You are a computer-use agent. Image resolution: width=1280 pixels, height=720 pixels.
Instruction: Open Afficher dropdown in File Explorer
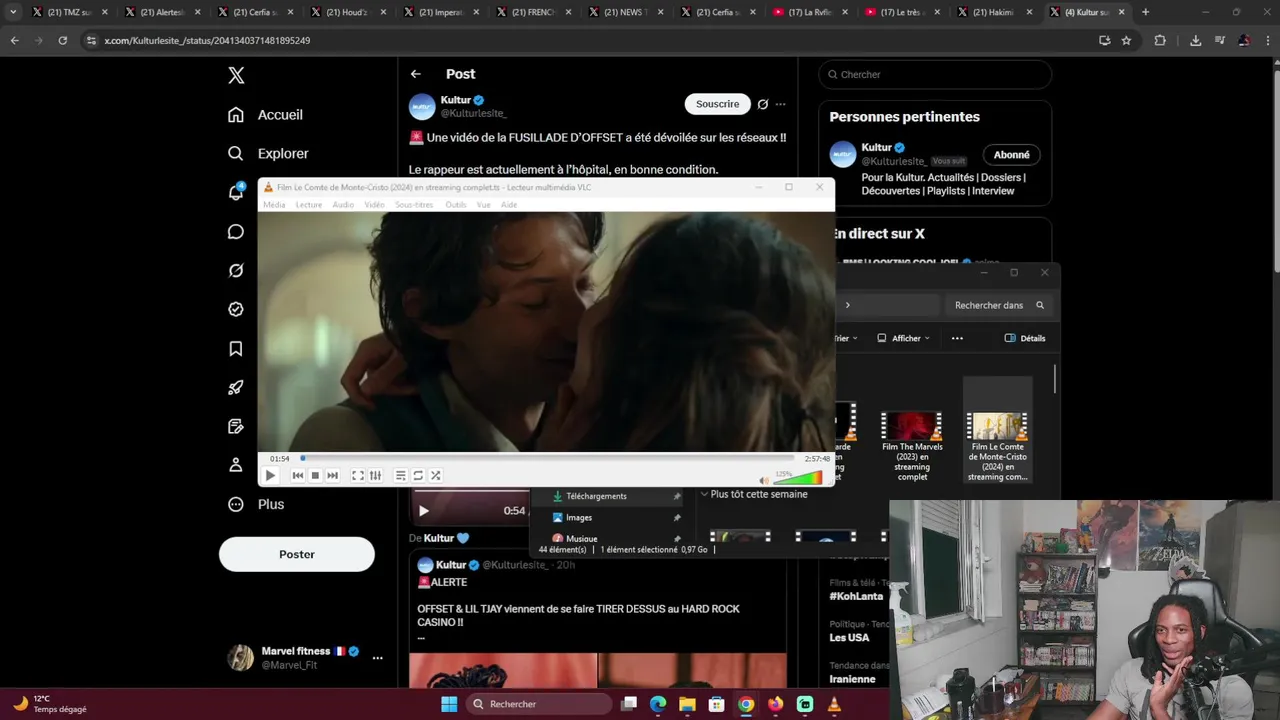(903, 338)
